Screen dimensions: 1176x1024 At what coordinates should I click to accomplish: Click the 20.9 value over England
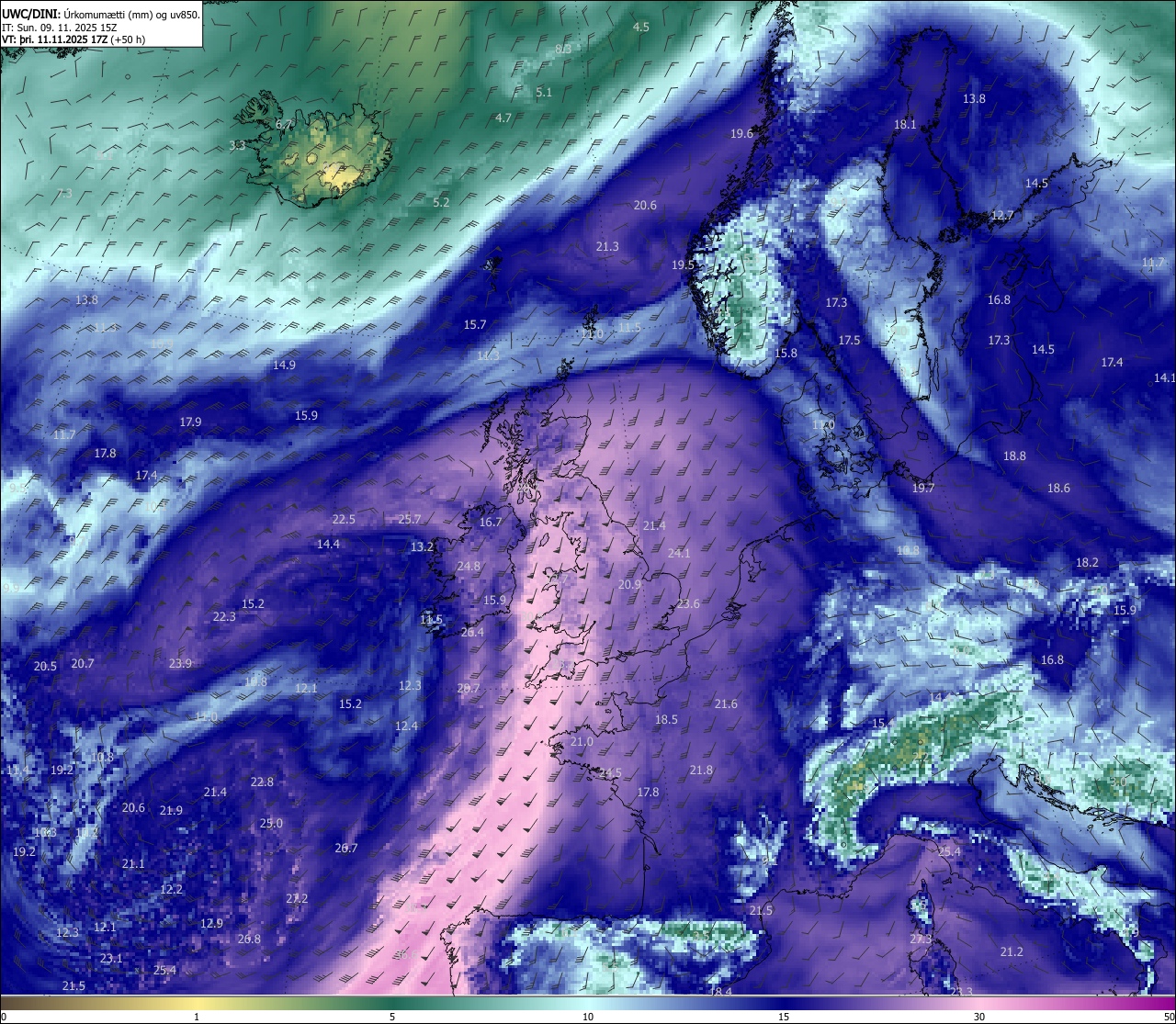pyautogui.click(x=629, y=585)
